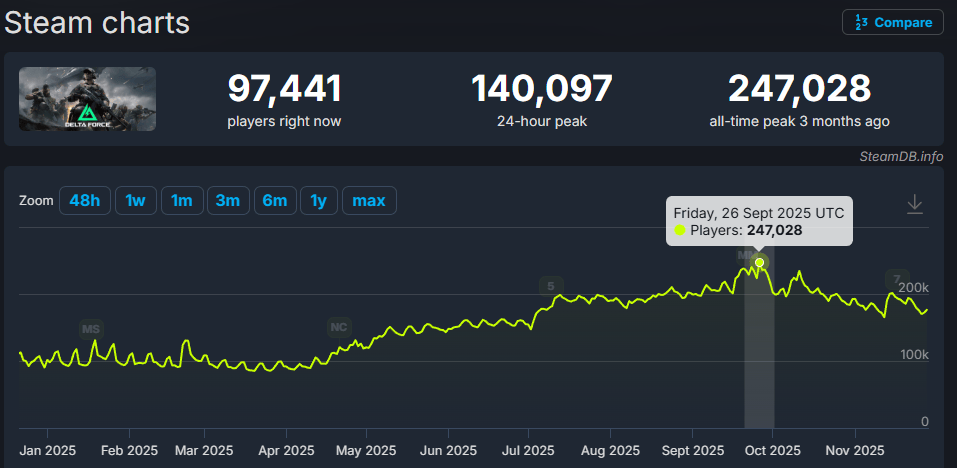Click the MS event marker on chart

pyautogui.click(x=91, y=328)
